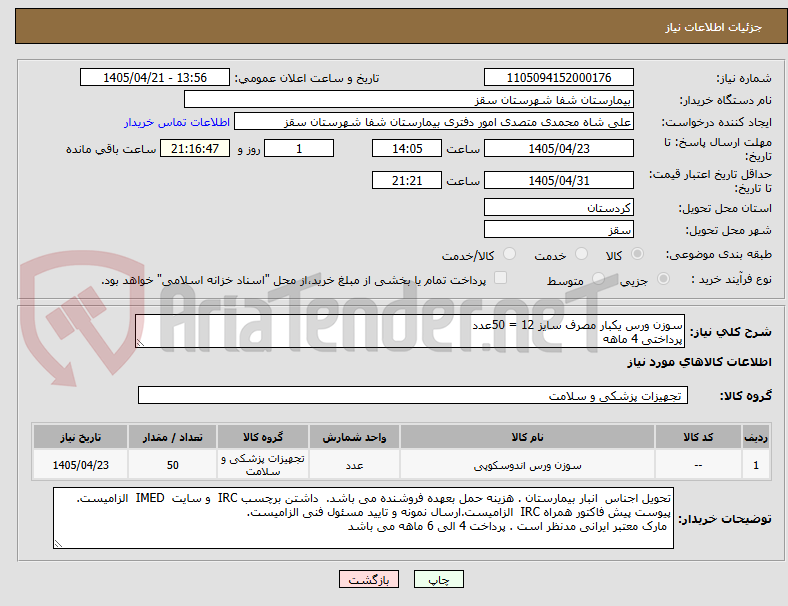Click the unit cell عدد in the table
Image resolution: width=788 pixels, height=606 pixels.
point(354,465)
